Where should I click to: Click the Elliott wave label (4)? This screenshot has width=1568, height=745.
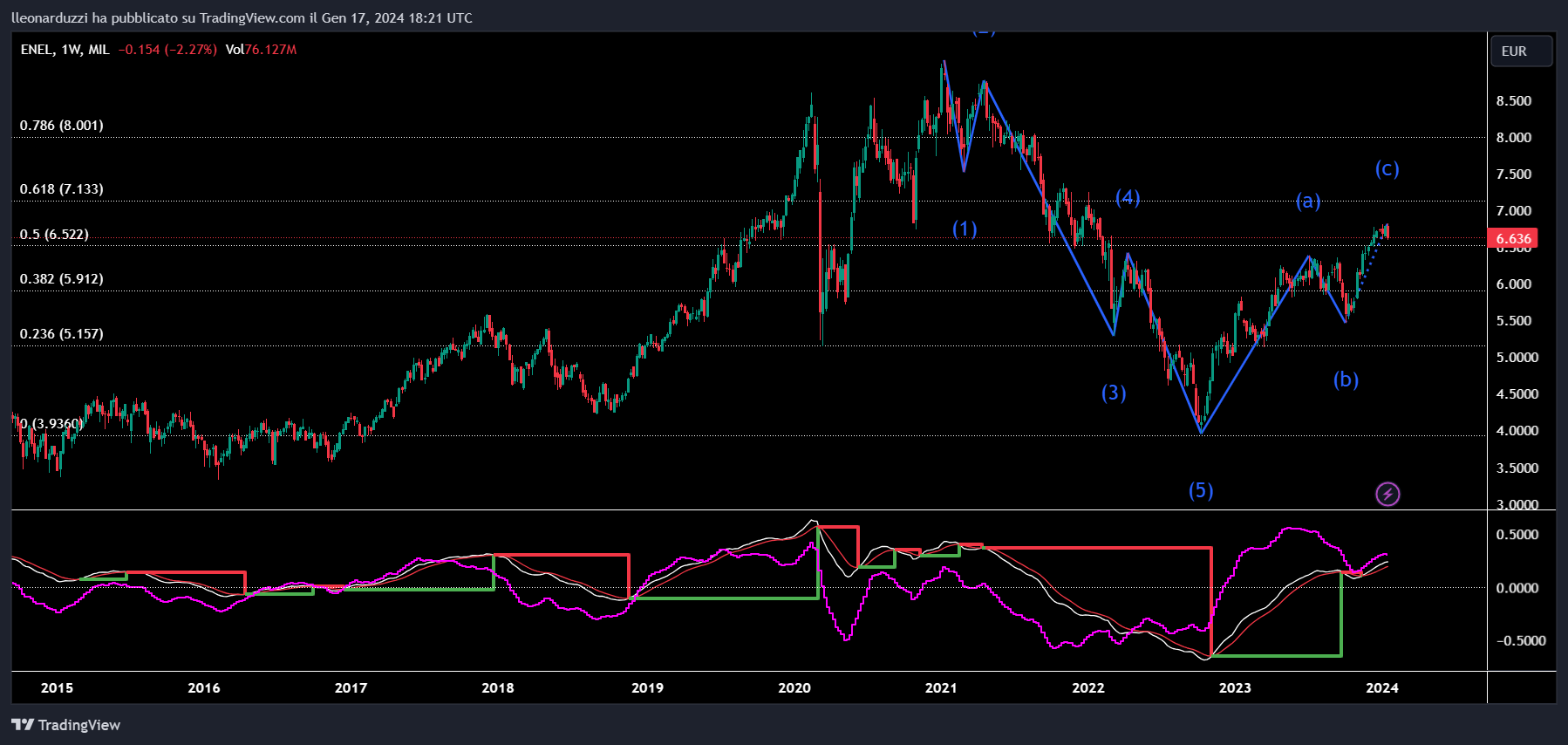pyautogui.click(x=1128, y=197)
